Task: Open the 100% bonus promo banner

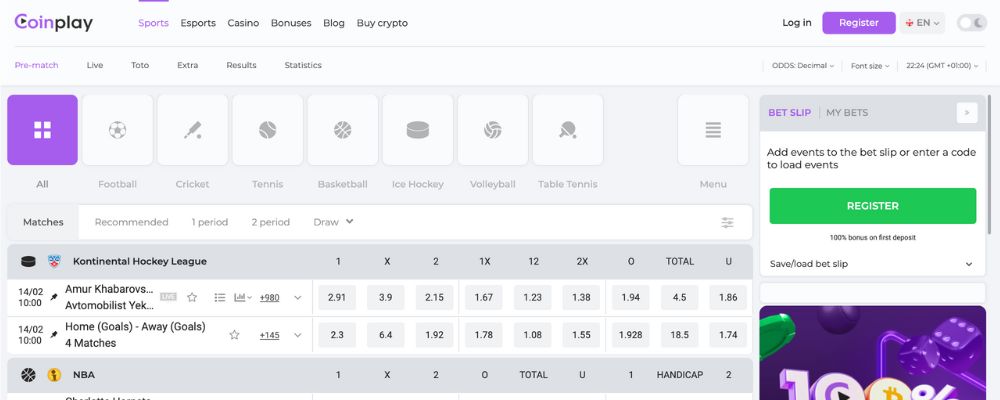Action: [x=872, y=353]
